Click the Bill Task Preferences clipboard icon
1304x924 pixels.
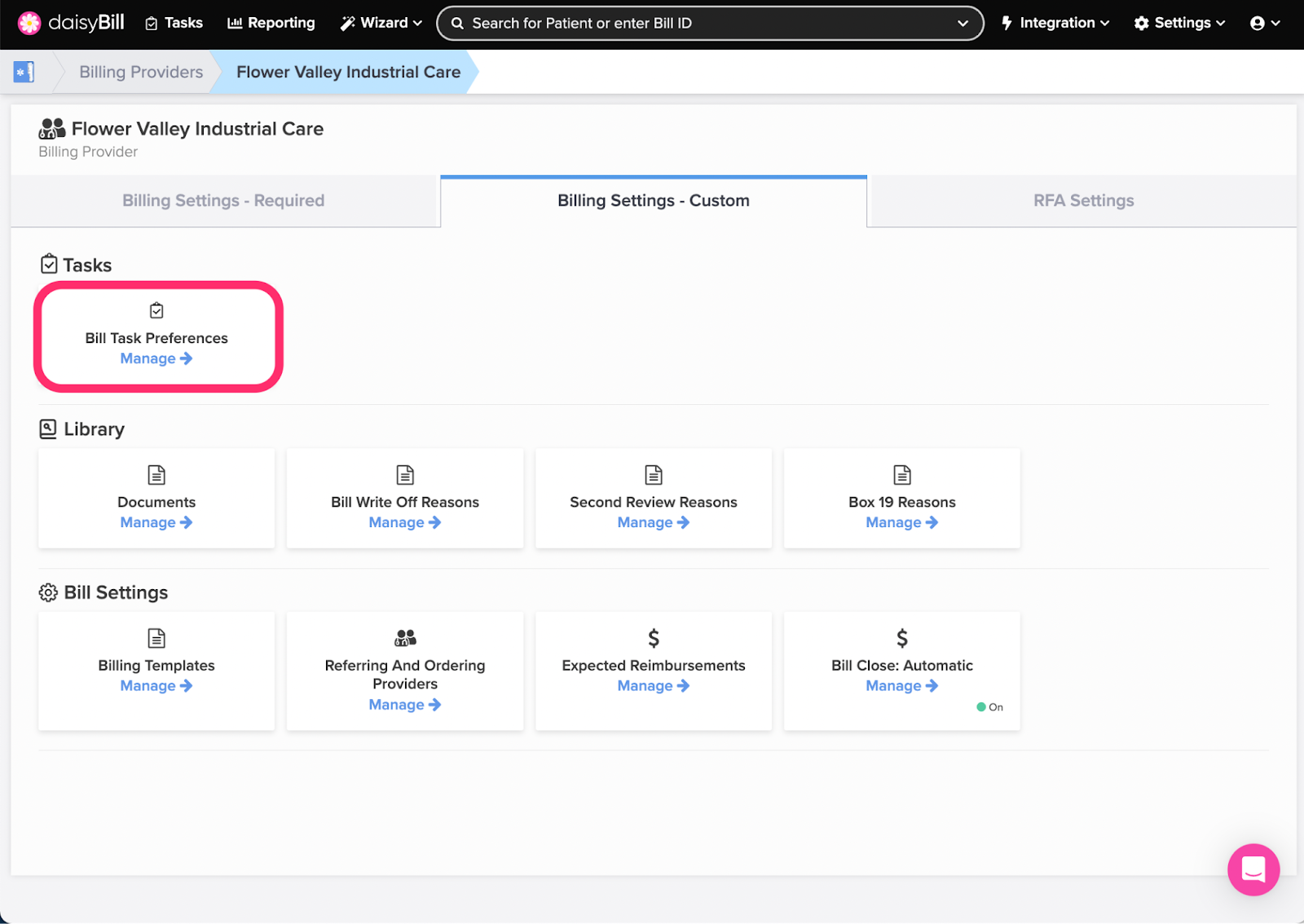click(156, 310)
